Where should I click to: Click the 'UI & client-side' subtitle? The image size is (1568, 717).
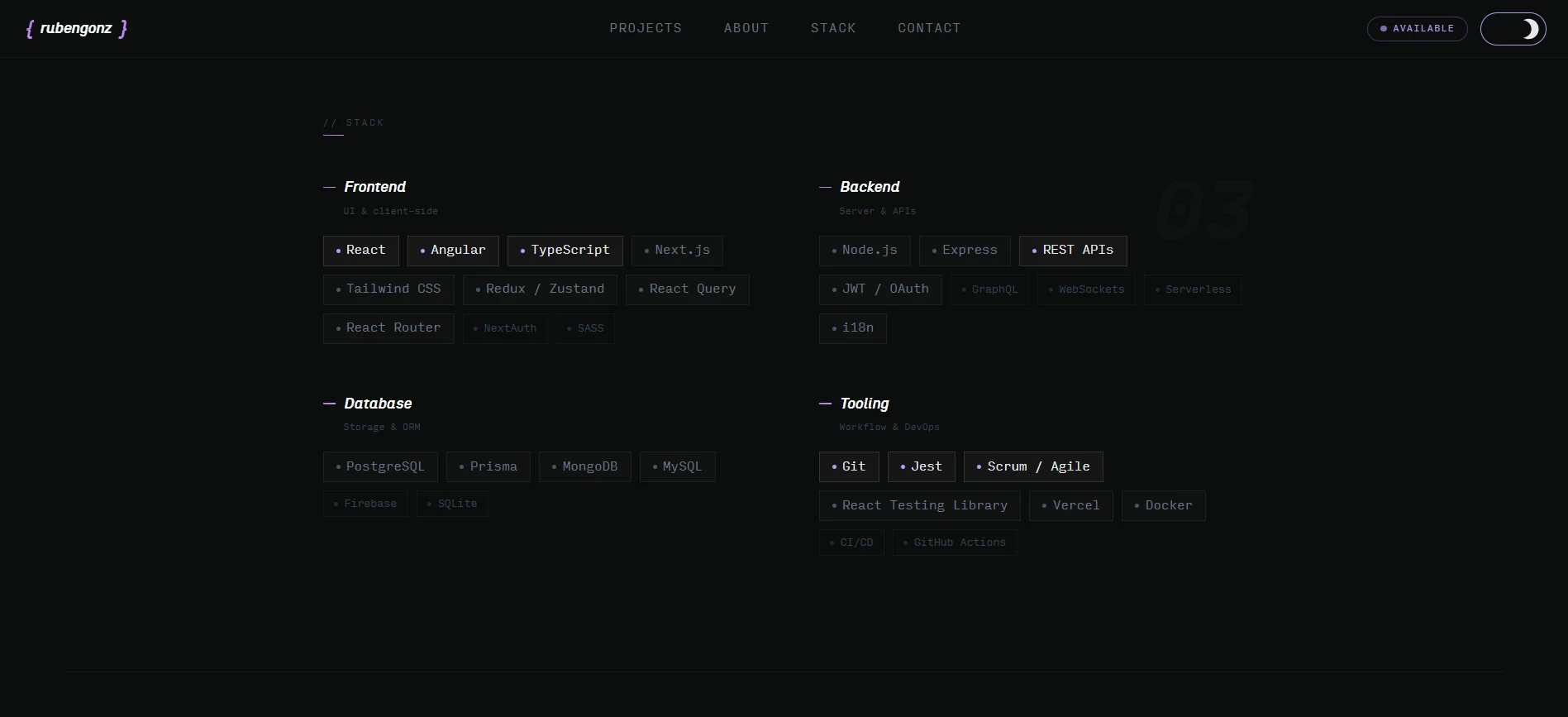[x=390, y=211]
